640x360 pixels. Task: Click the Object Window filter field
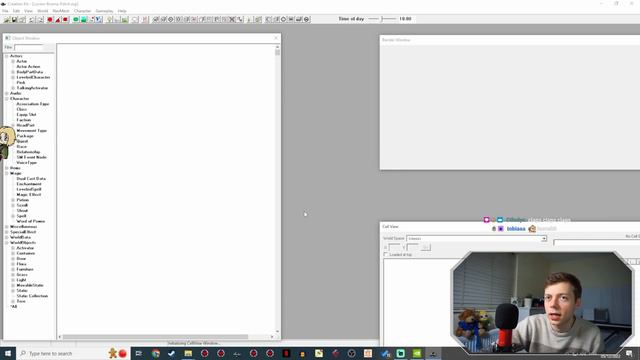[x=28, y=48]
